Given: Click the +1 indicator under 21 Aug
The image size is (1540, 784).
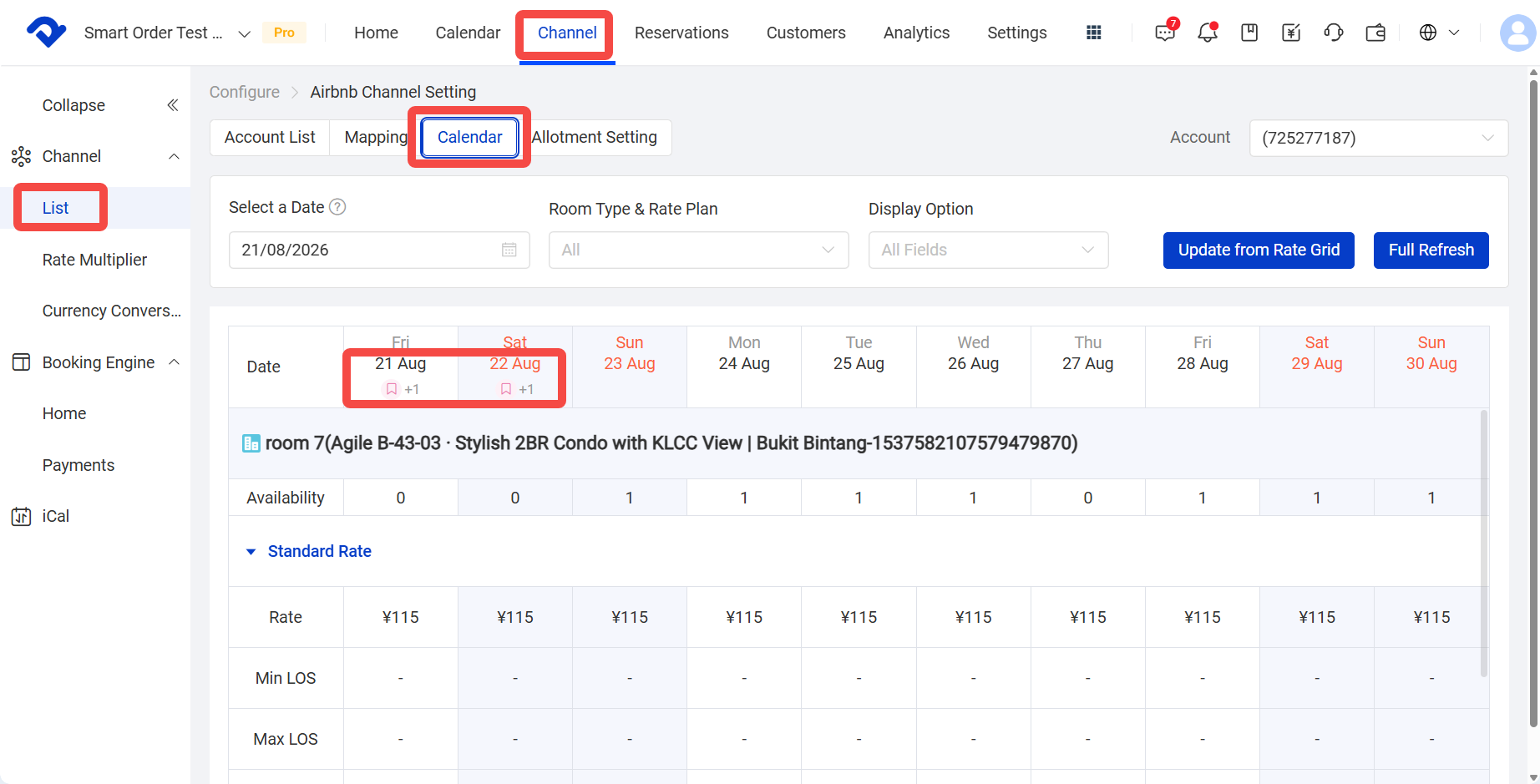Looking at the screenshot, I should (412, 389).
